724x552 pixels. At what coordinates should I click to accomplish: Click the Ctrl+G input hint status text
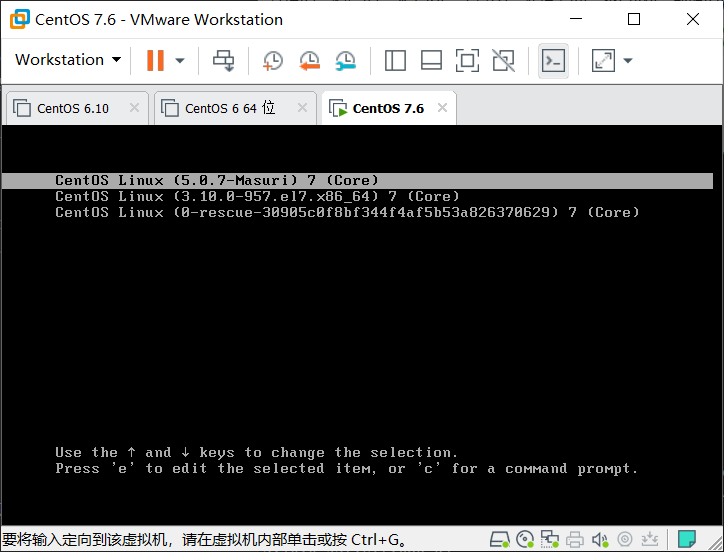pos(205,540)
